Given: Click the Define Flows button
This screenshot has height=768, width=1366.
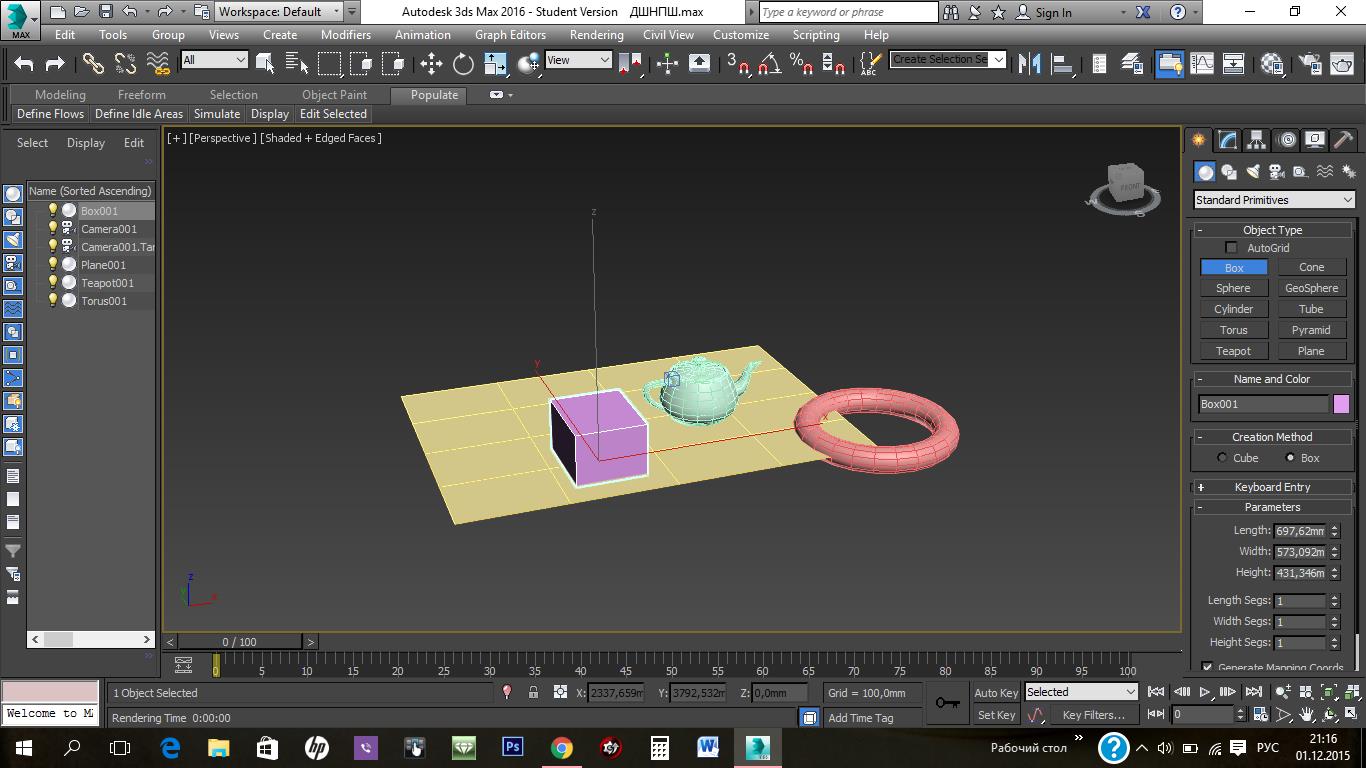Looking at the screenshot, I should pyautogui.click(x=50, y=114).
